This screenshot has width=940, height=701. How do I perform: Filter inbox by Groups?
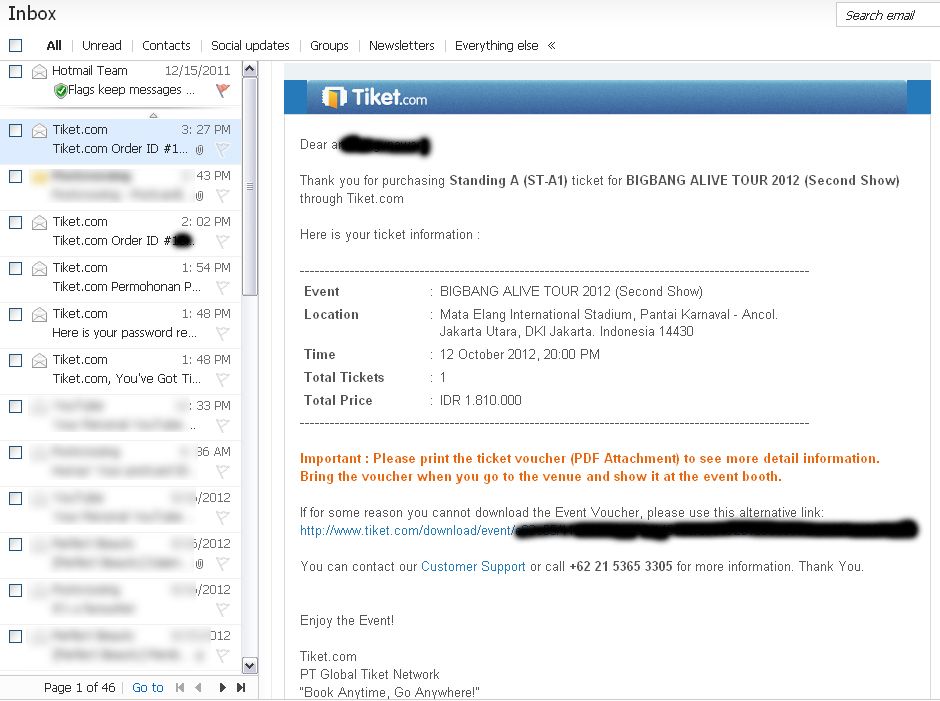(x=329, y=46)
